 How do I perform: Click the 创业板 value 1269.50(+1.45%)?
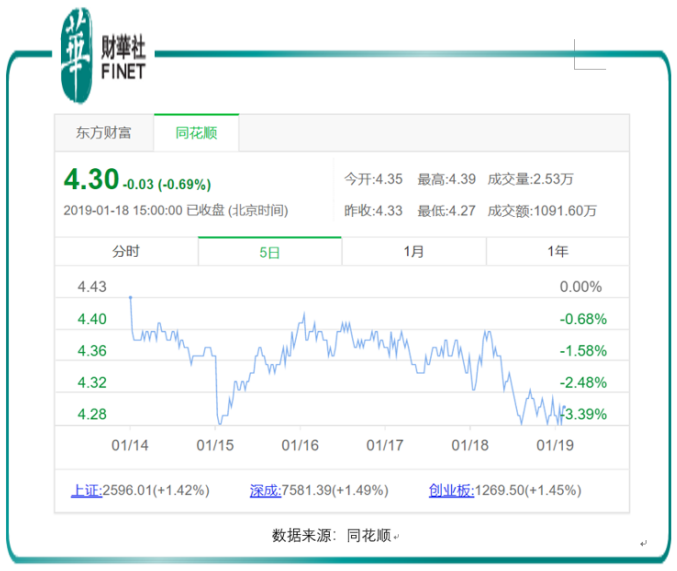tap(528, 490)
